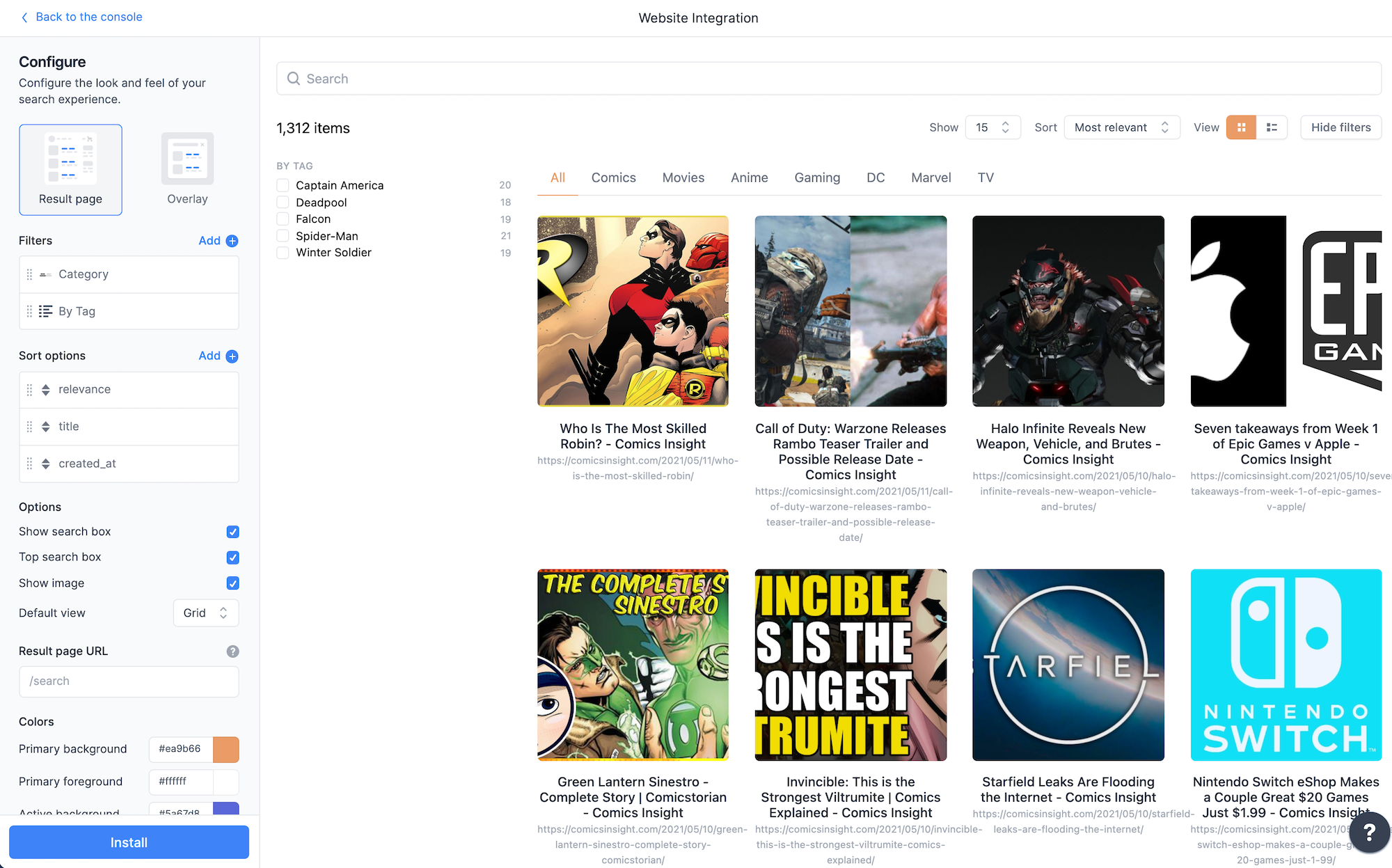Click Add link for Sort options
Screen dimensions: 1392x868
[209, 356]
